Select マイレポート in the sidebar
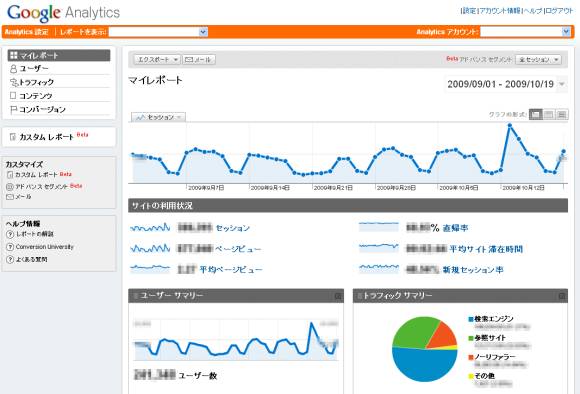Image resolution: width=580 pixels, height=394 pixels. 59,55
